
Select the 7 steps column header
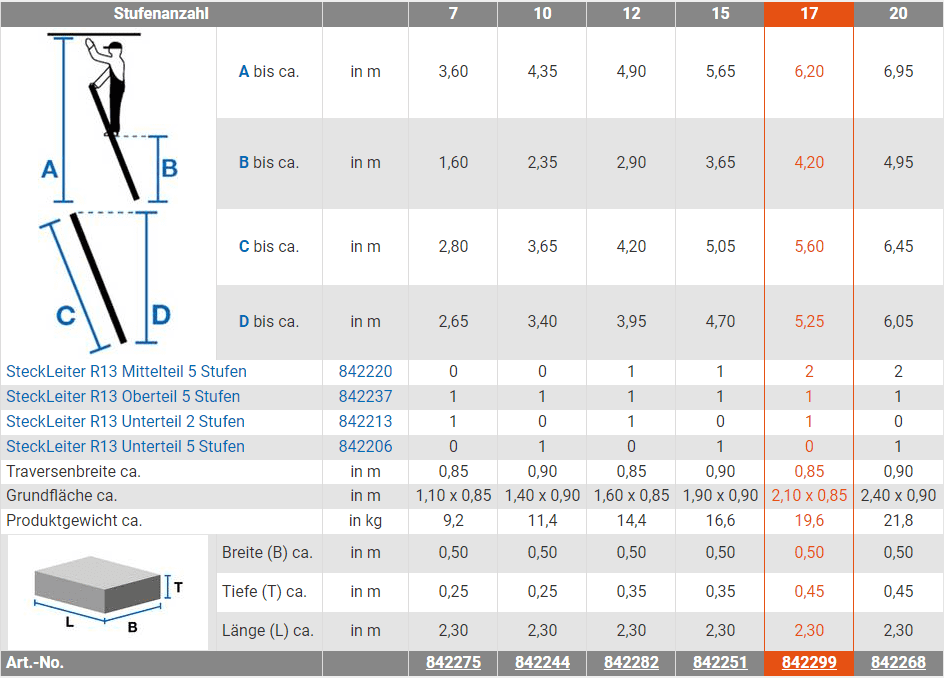[x=453, y=14]
